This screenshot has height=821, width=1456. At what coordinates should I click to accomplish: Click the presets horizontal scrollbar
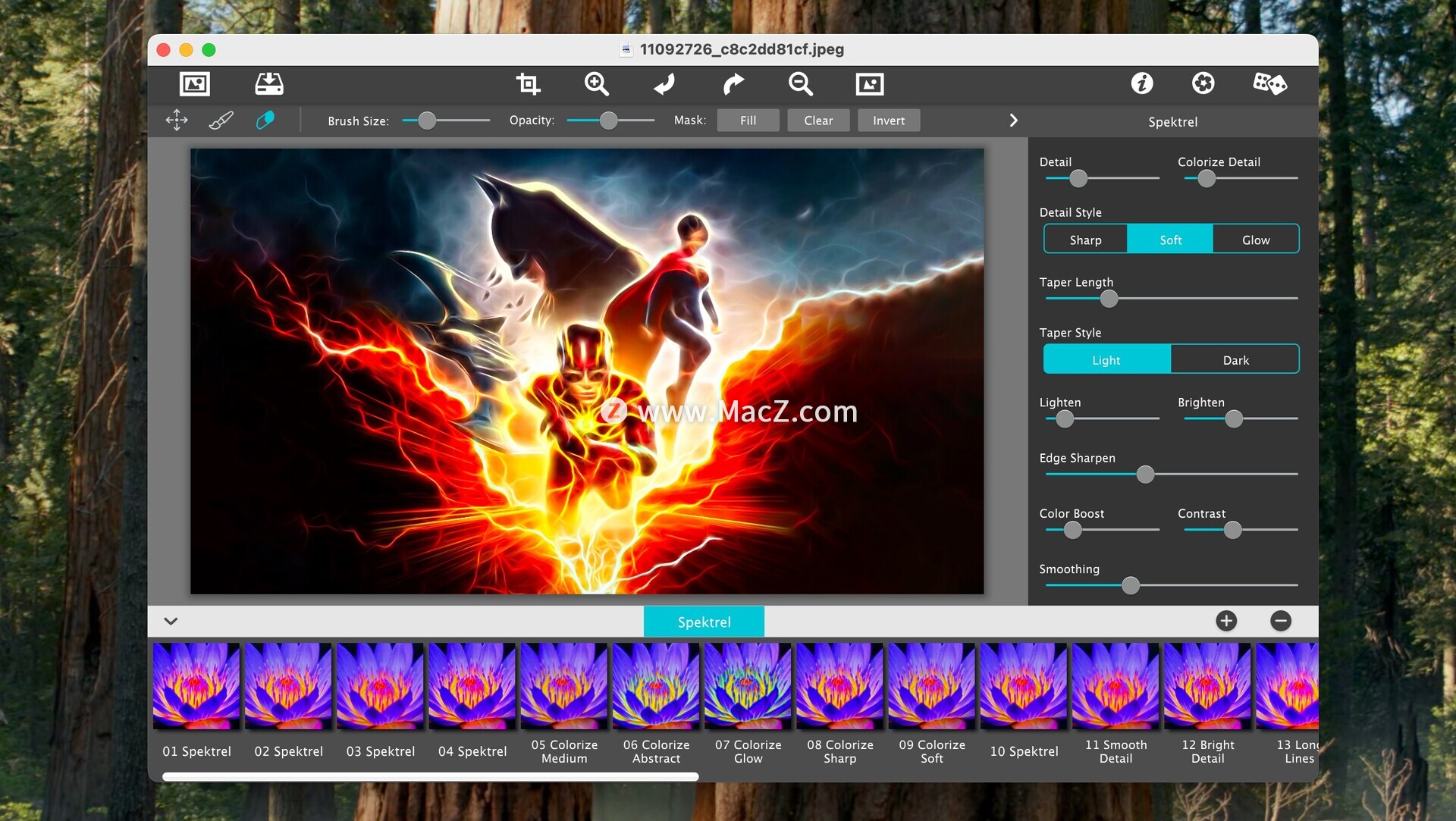click(430, 776)
